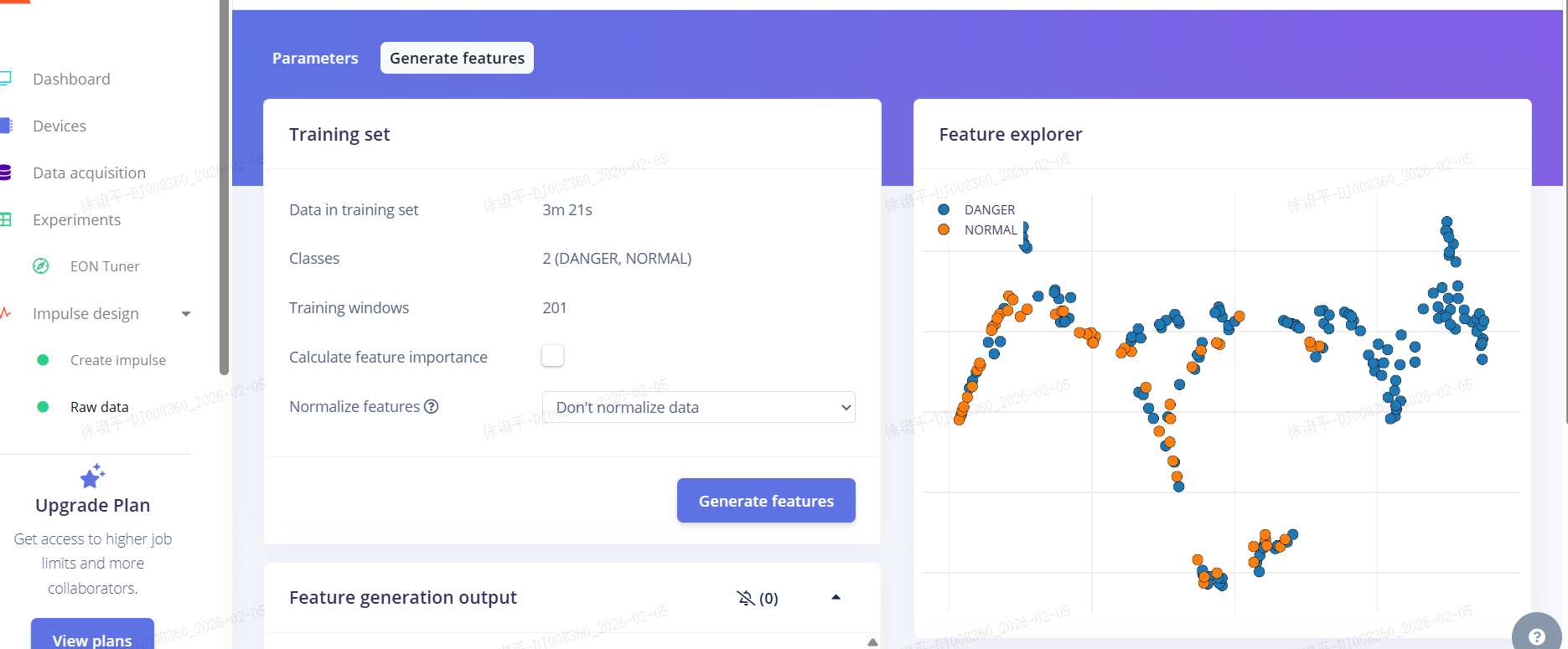Click the help question mark button

1536,636
